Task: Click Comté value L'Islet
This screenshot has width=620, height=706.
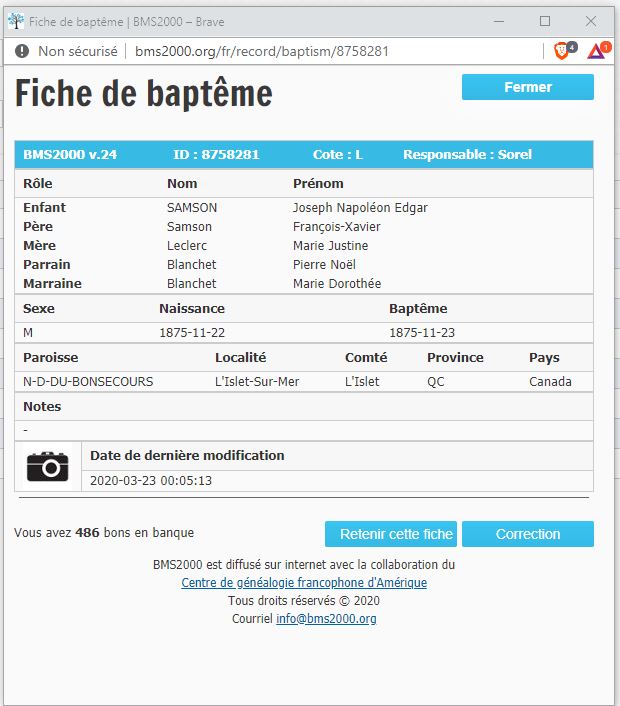Action: coord(362,381)
